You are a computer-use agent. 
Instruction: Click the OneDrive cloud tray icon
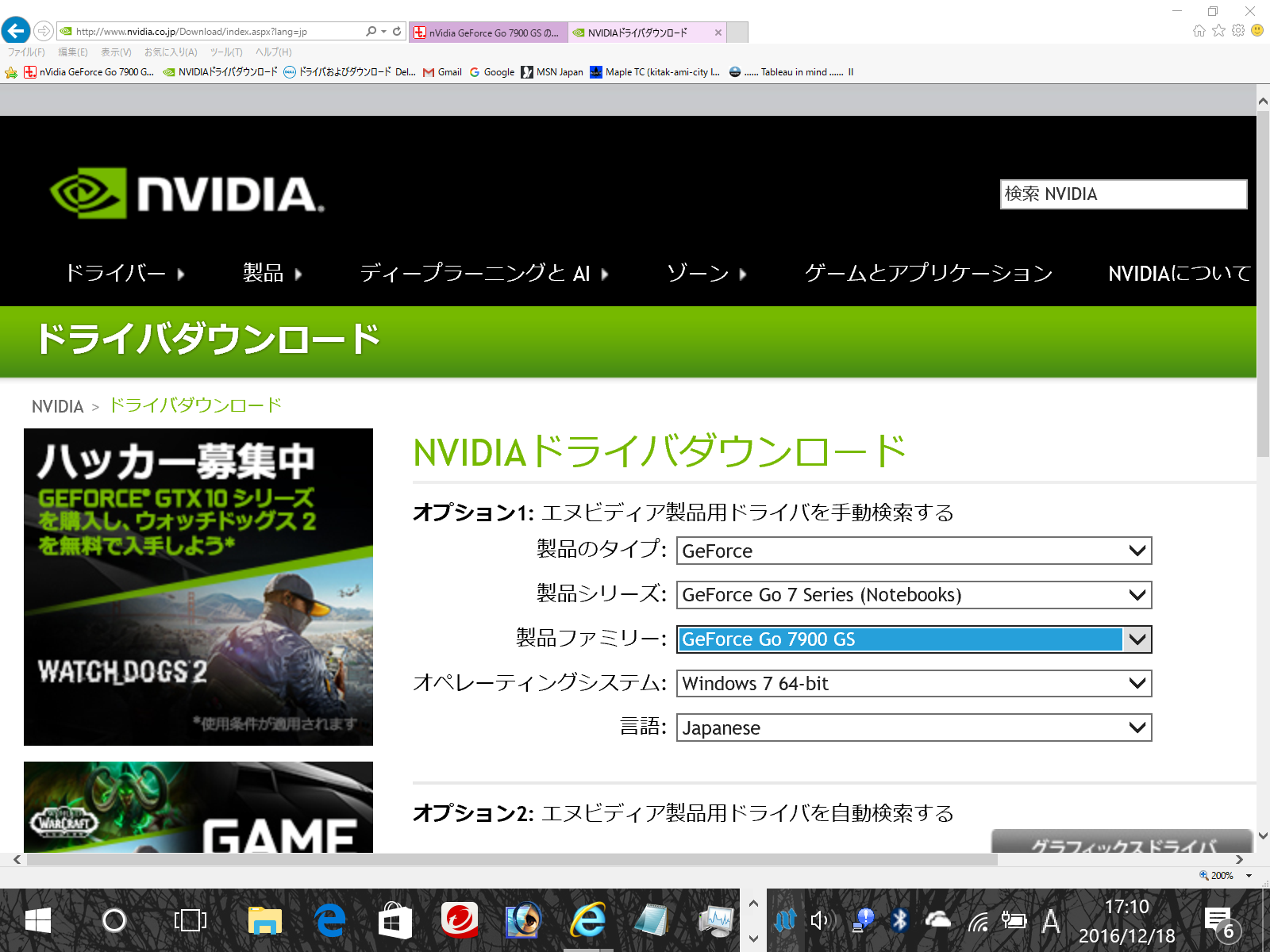pyautogui.click(x=938, y=920)
